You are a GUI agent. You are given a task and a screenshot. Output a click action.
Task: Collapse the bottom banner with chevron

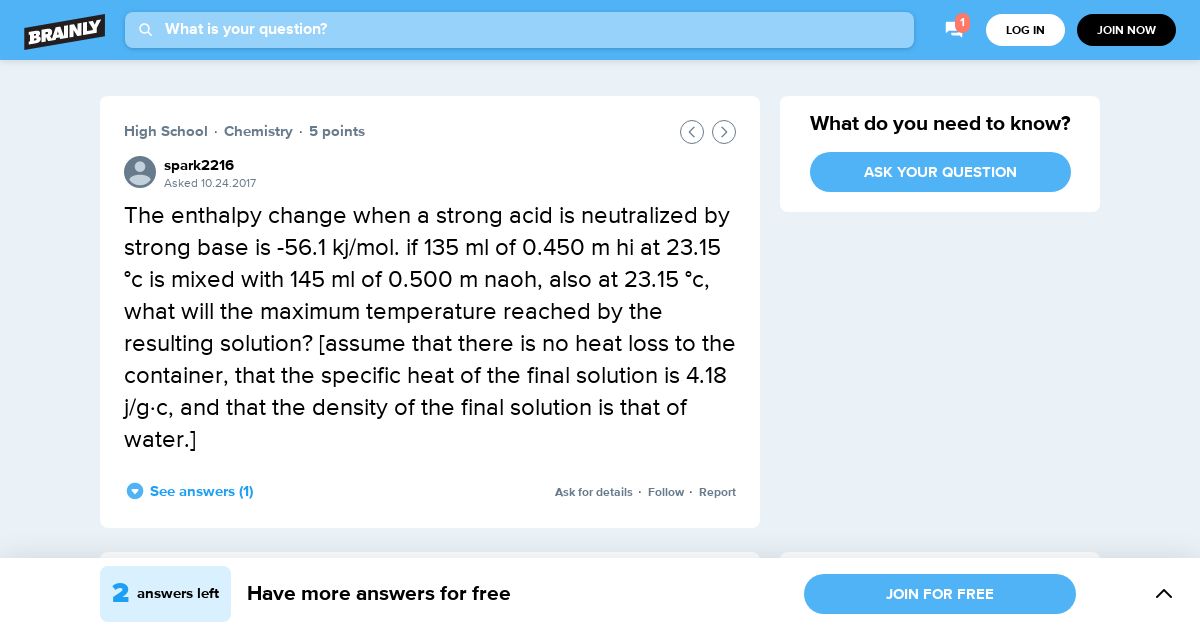pyautogui.click(x=1164, y=594)
